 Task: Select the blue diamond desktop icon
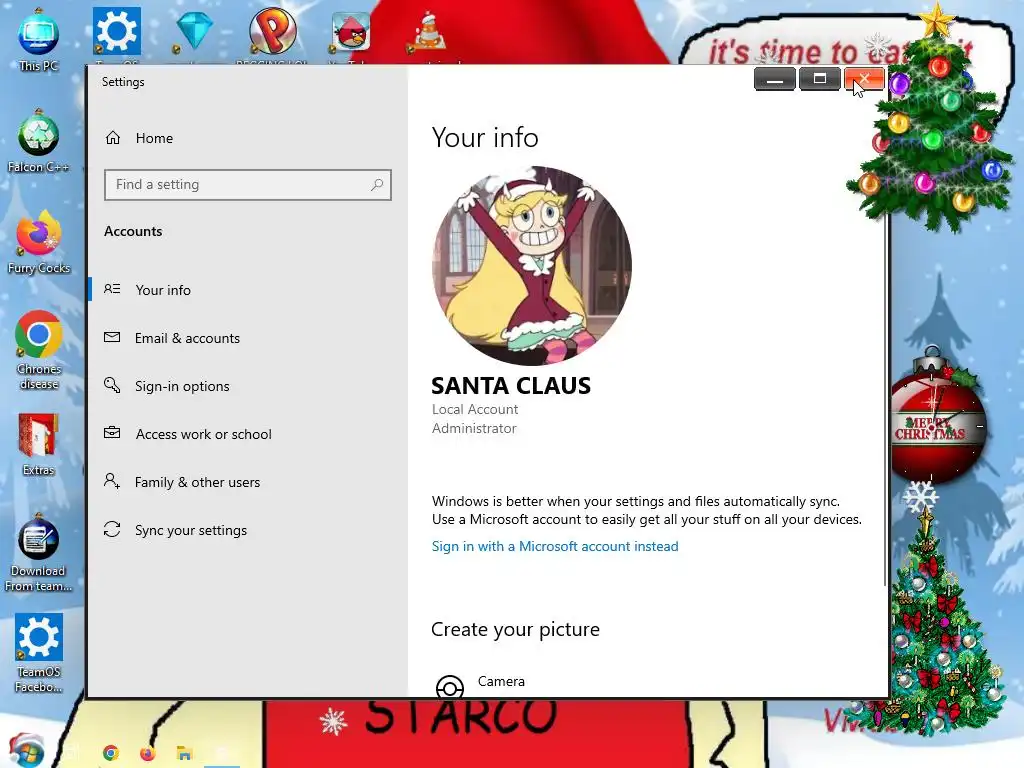tap(195, 31)
